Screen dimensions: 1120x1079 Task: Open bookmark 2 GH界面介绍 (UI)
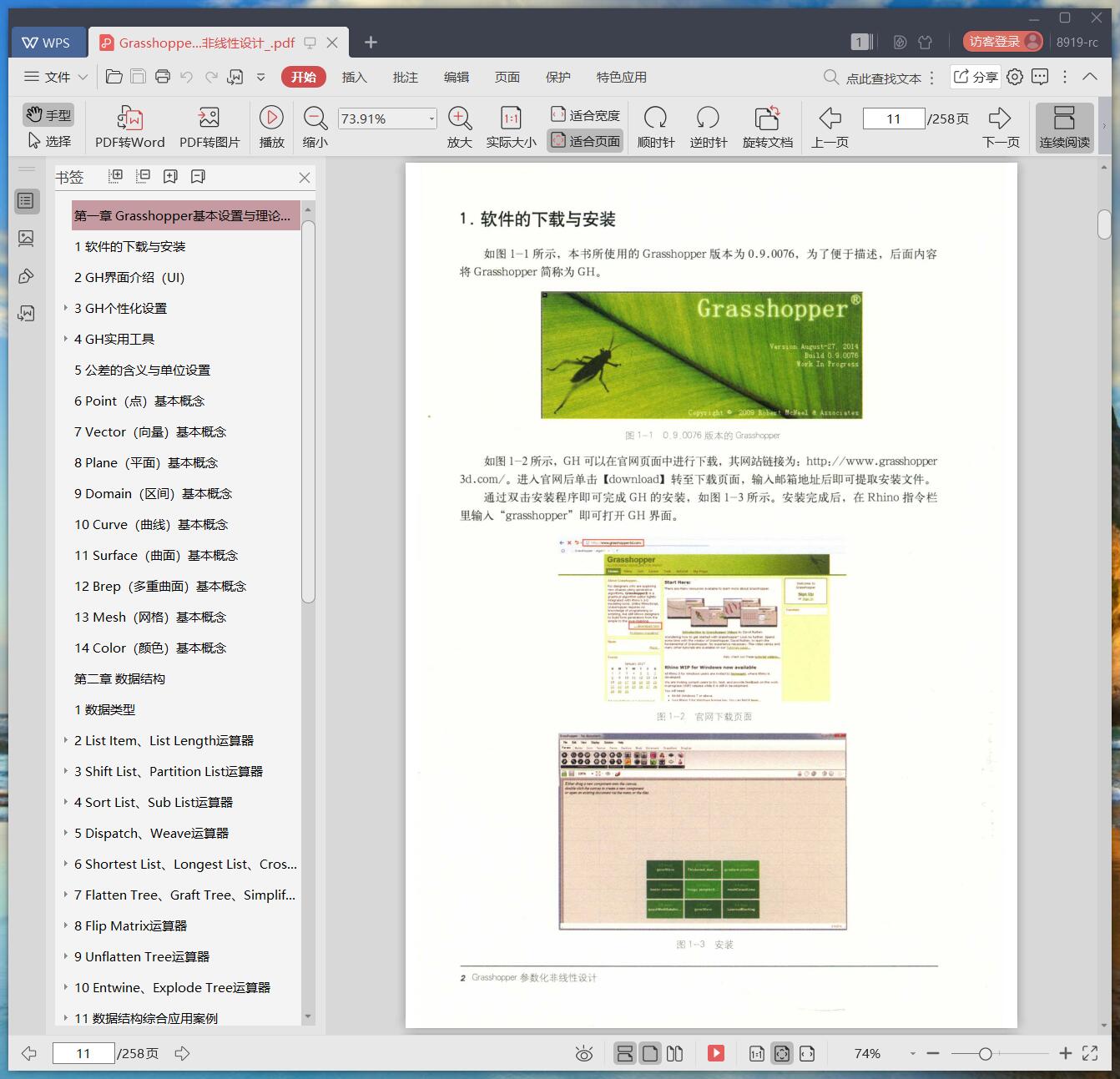(x=129, y=277)
